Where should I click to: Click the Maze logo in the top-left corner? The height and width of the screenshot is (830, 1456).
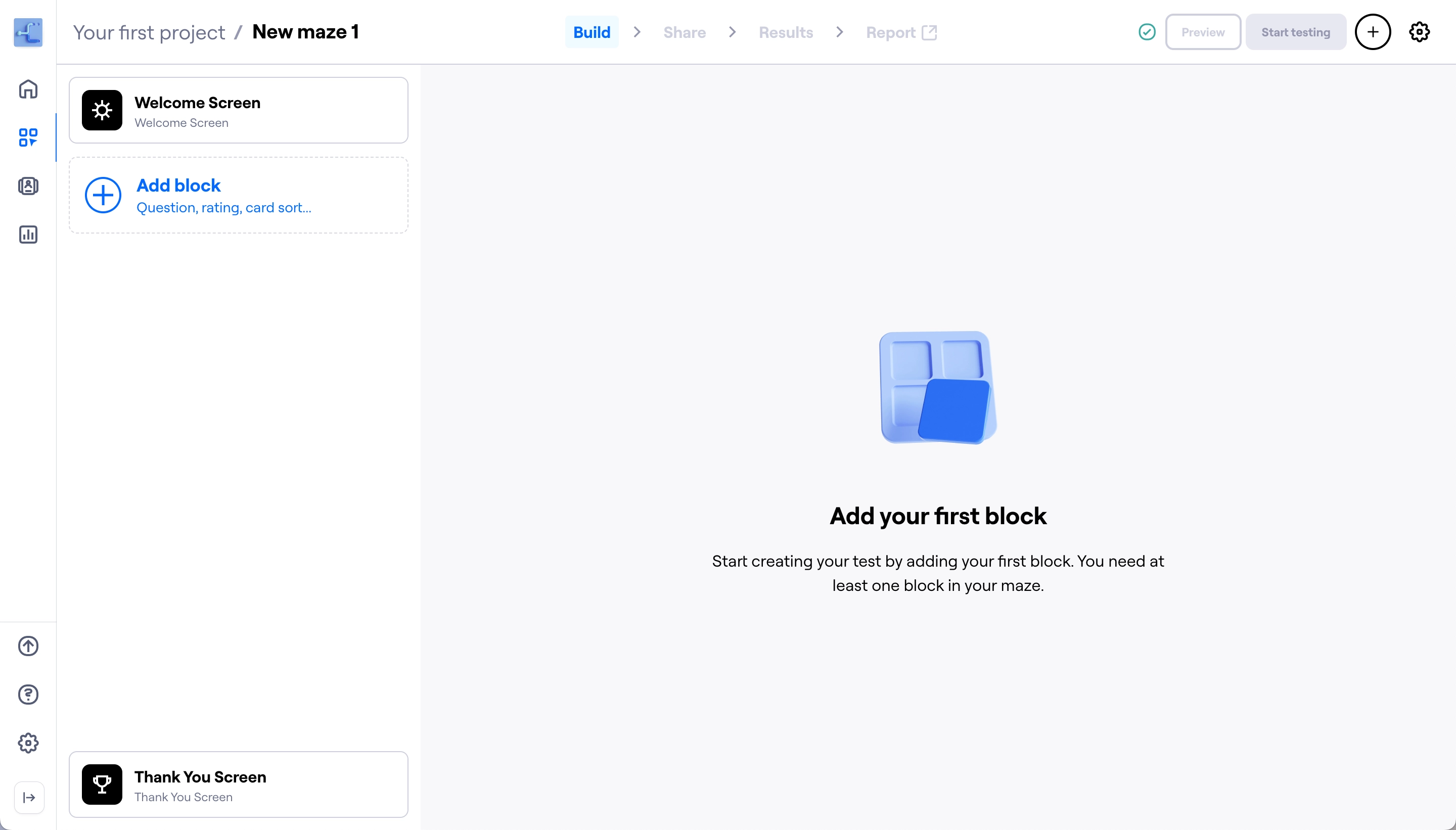coord(28,32)
